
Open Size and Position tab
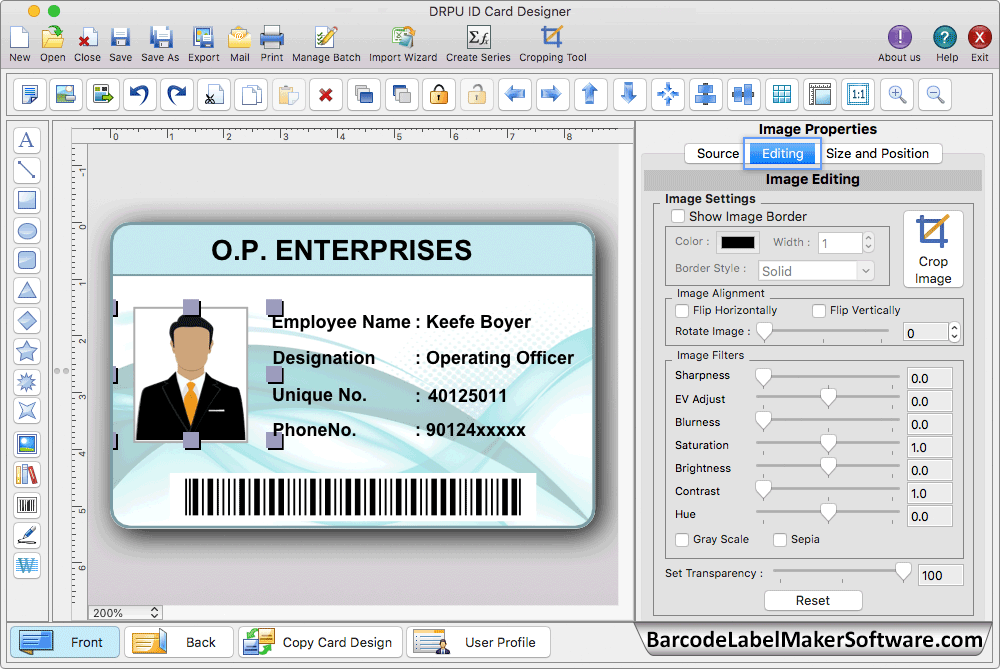878,154
